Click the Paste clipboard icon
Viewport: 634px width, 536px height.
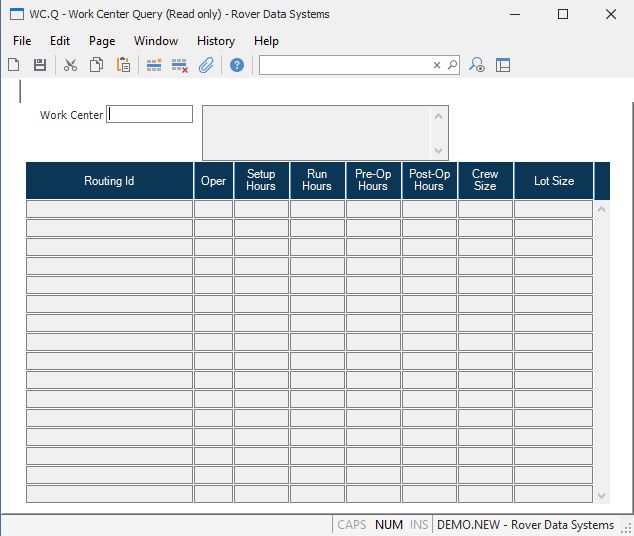pos(123,65)
